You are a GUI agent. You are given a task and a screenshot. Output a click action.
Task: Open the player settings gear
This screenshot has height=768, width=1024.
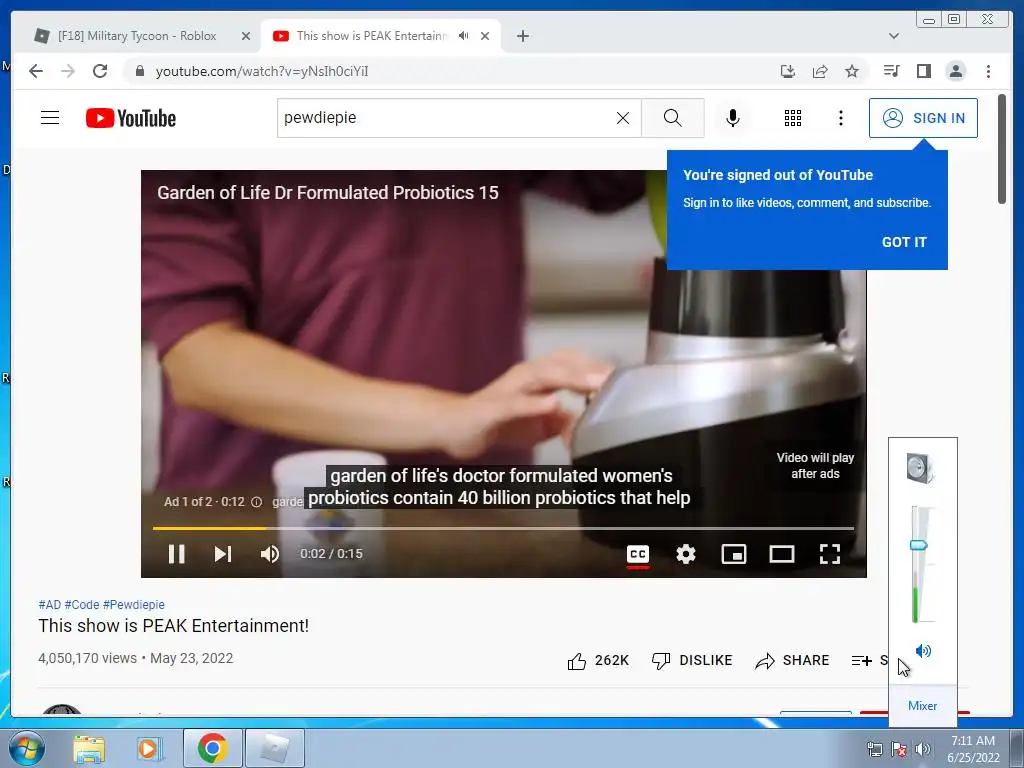pyautogui.click(x=686, y=554)
